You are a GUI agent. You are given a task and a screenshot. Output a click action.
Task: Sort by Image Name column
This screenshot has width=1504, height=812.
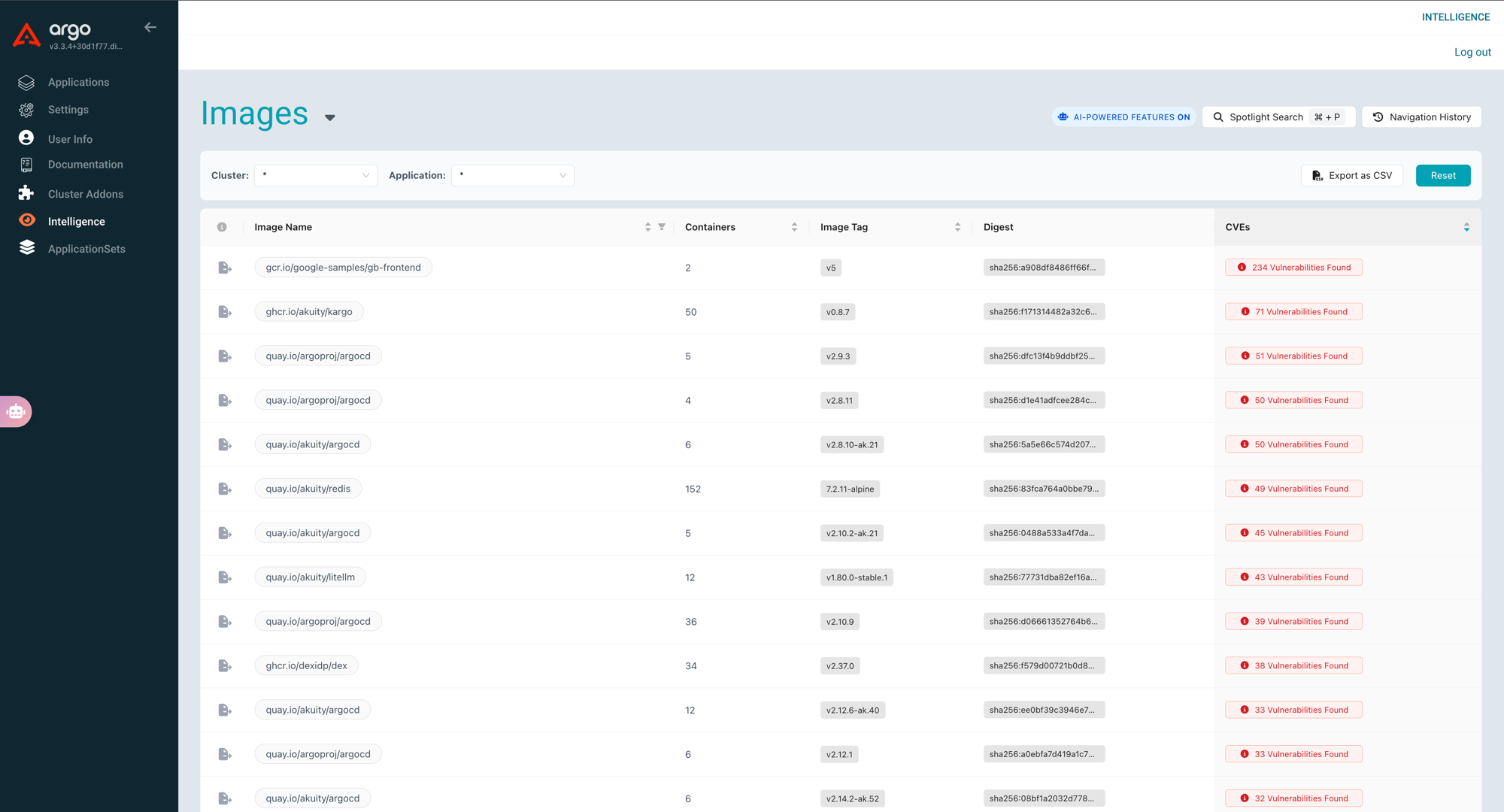pyautogui.click(x=647, y=227)
